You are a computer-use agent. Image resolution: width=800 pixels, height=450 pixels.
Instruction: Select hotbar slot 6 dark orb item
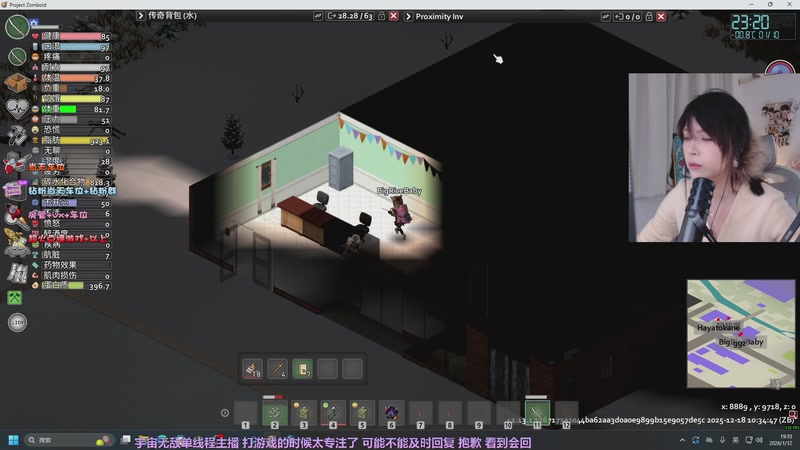[x=391, y=413]
